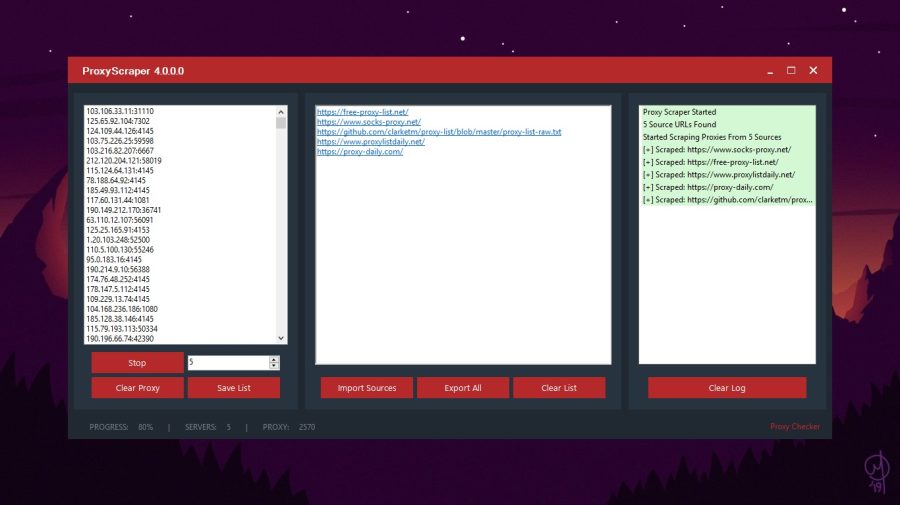Focus the thread count input showing 5

pyautogui.click(x=228, y=363)
